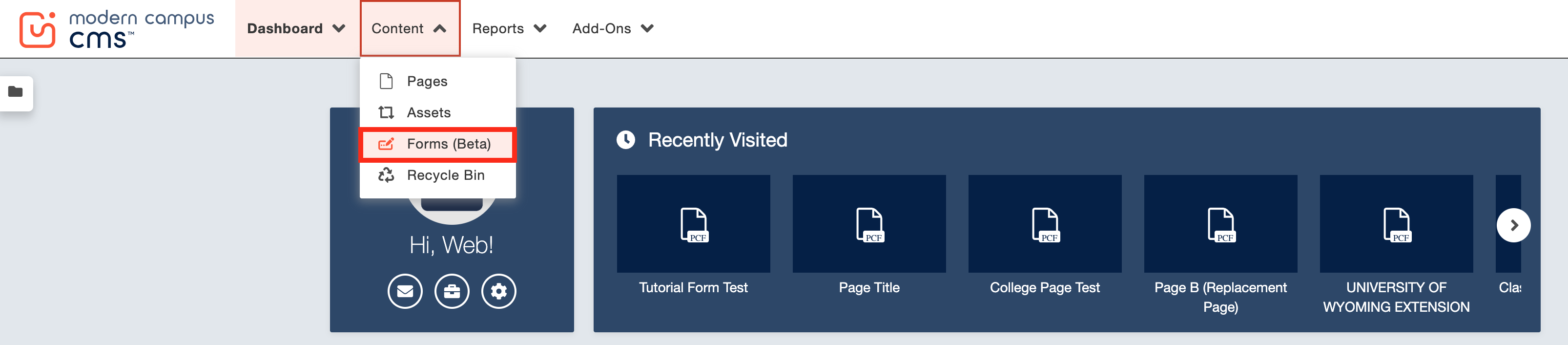Open the envelope messages icon on the profile card
1568x345 pixels.
pos(404,291)
